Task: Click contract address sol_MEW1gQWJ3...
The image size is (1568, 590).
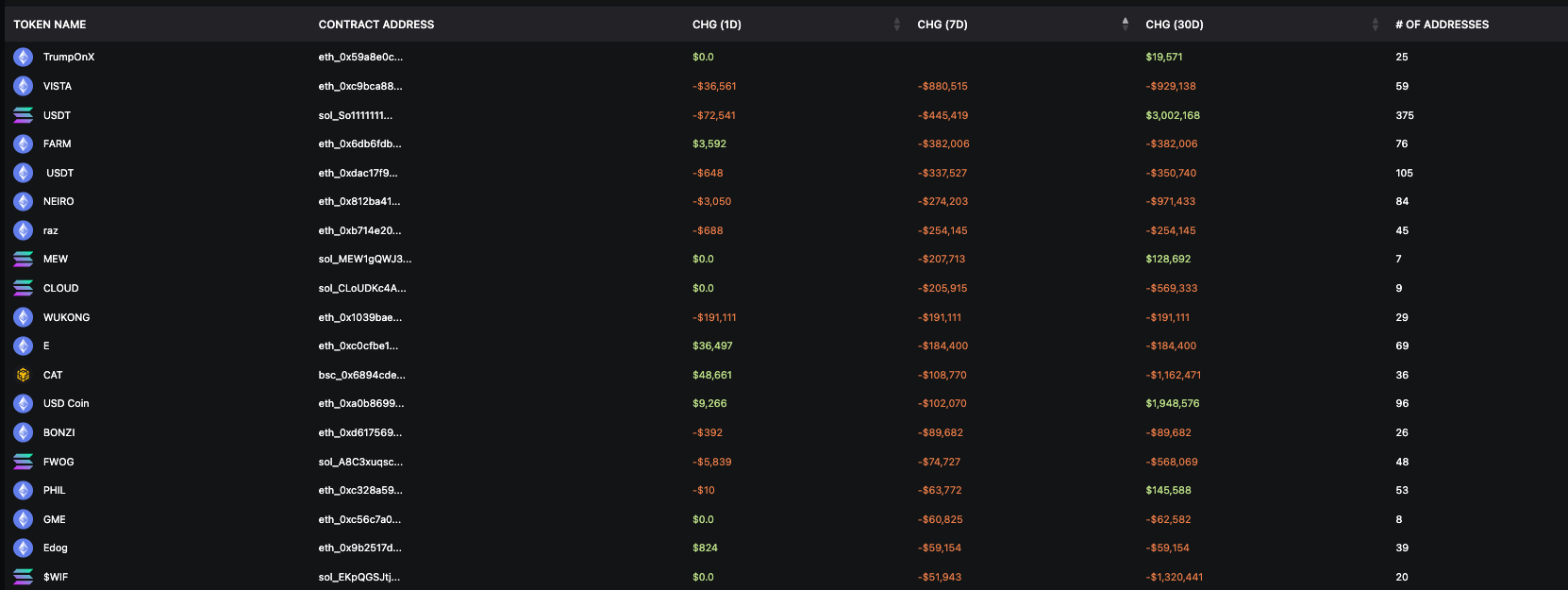Action: pyautogui.click(x=365, y=259)
